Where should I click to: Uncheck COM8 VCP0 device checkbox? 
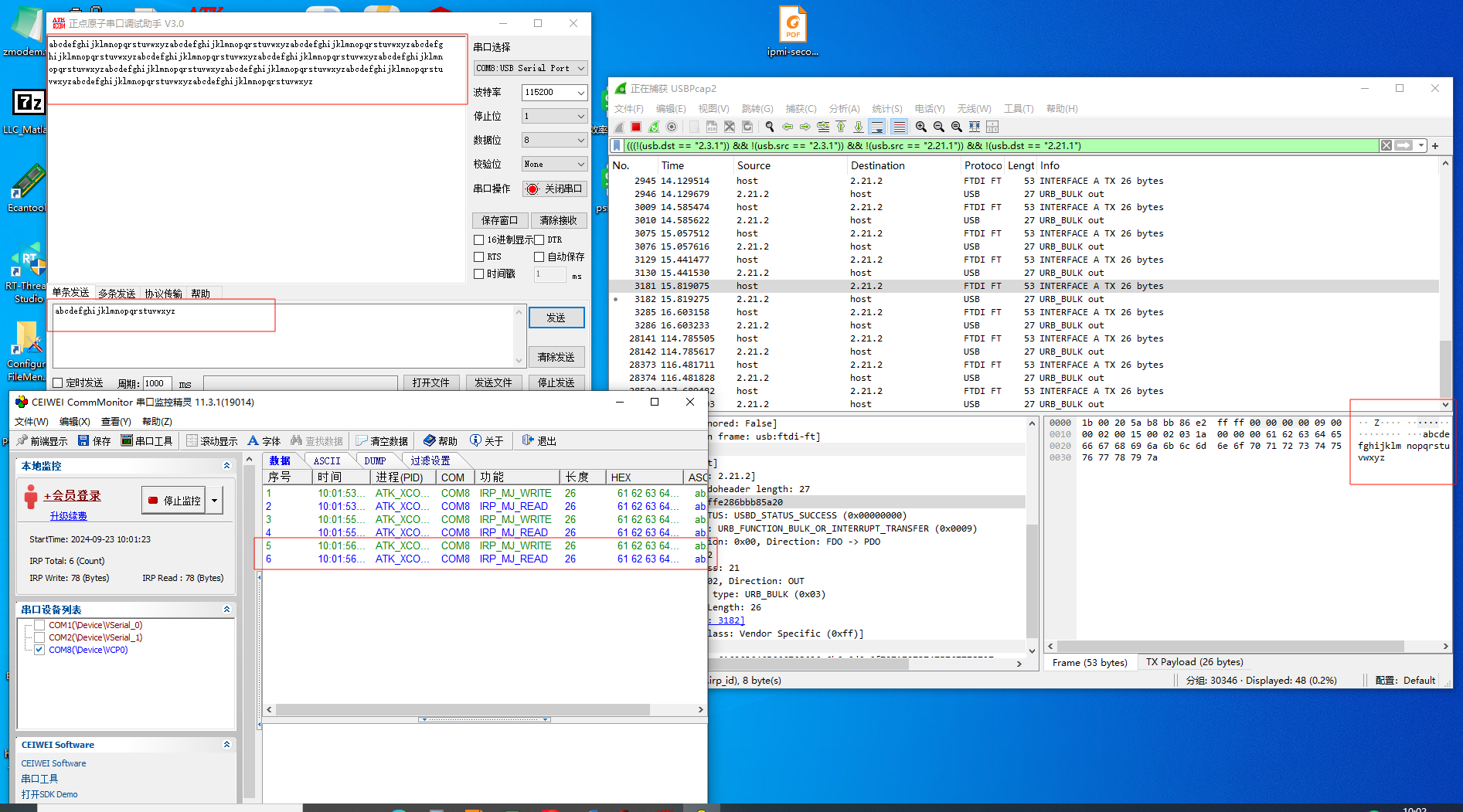[x=39, y=650]
